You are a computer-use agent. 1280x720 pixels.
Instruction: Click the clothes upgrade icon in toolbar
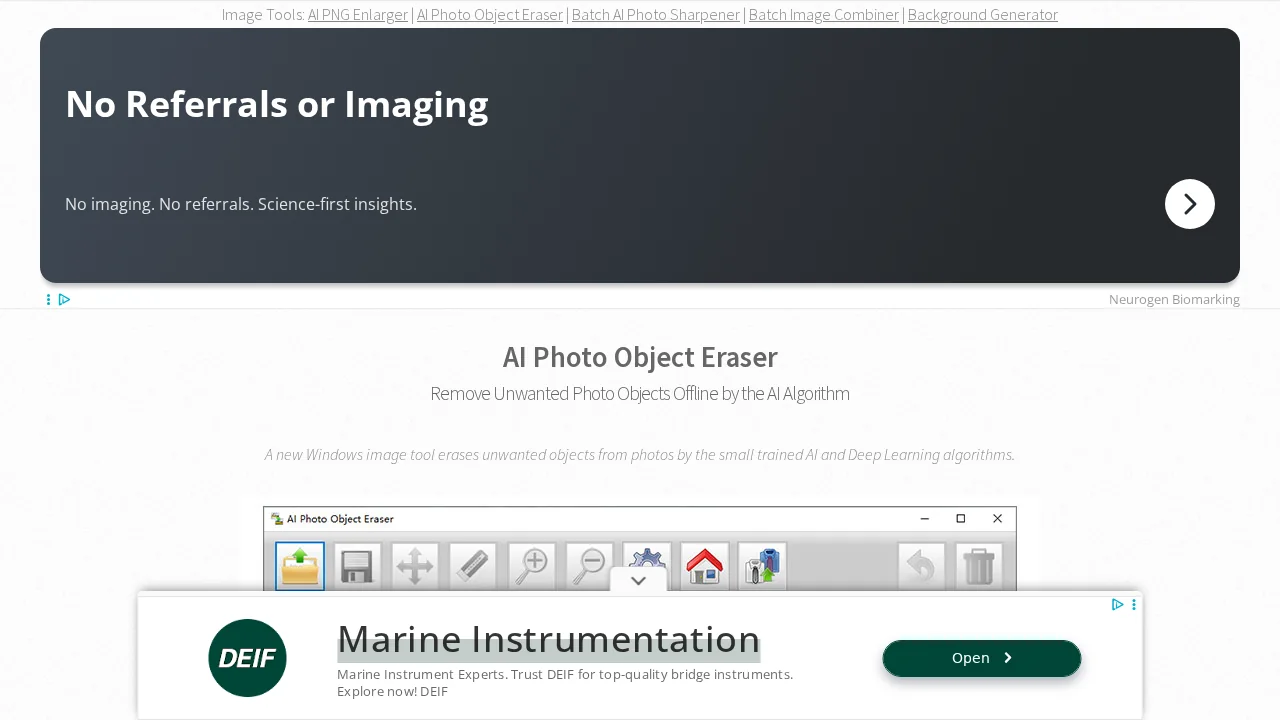click(762, 566)
